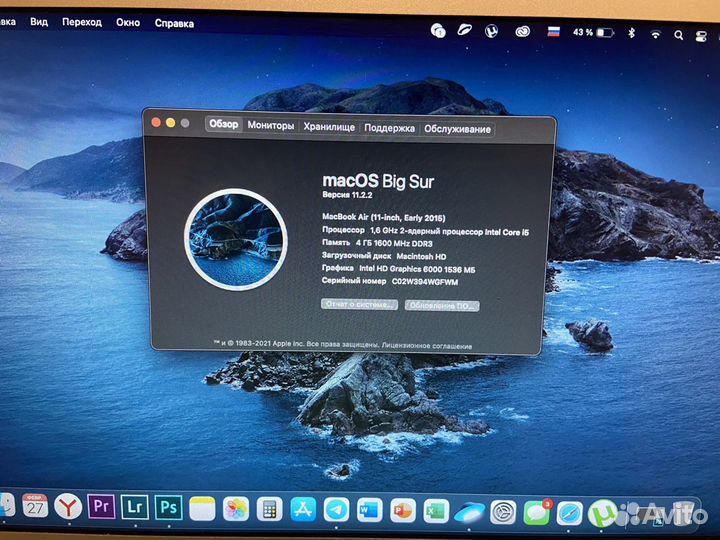Click the 4 ГБ 1600 MHz DDR3 text
This screenshot has width=720, height=540.
coord(394,243)
